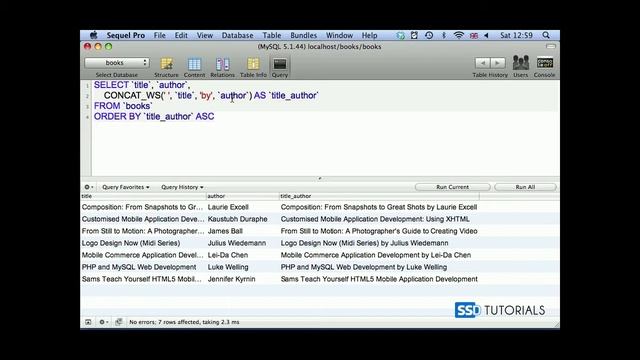The height and width of the screenshot is (360, 640).
Task: Select the 'James Ball' cell
Action: [242, 231]
